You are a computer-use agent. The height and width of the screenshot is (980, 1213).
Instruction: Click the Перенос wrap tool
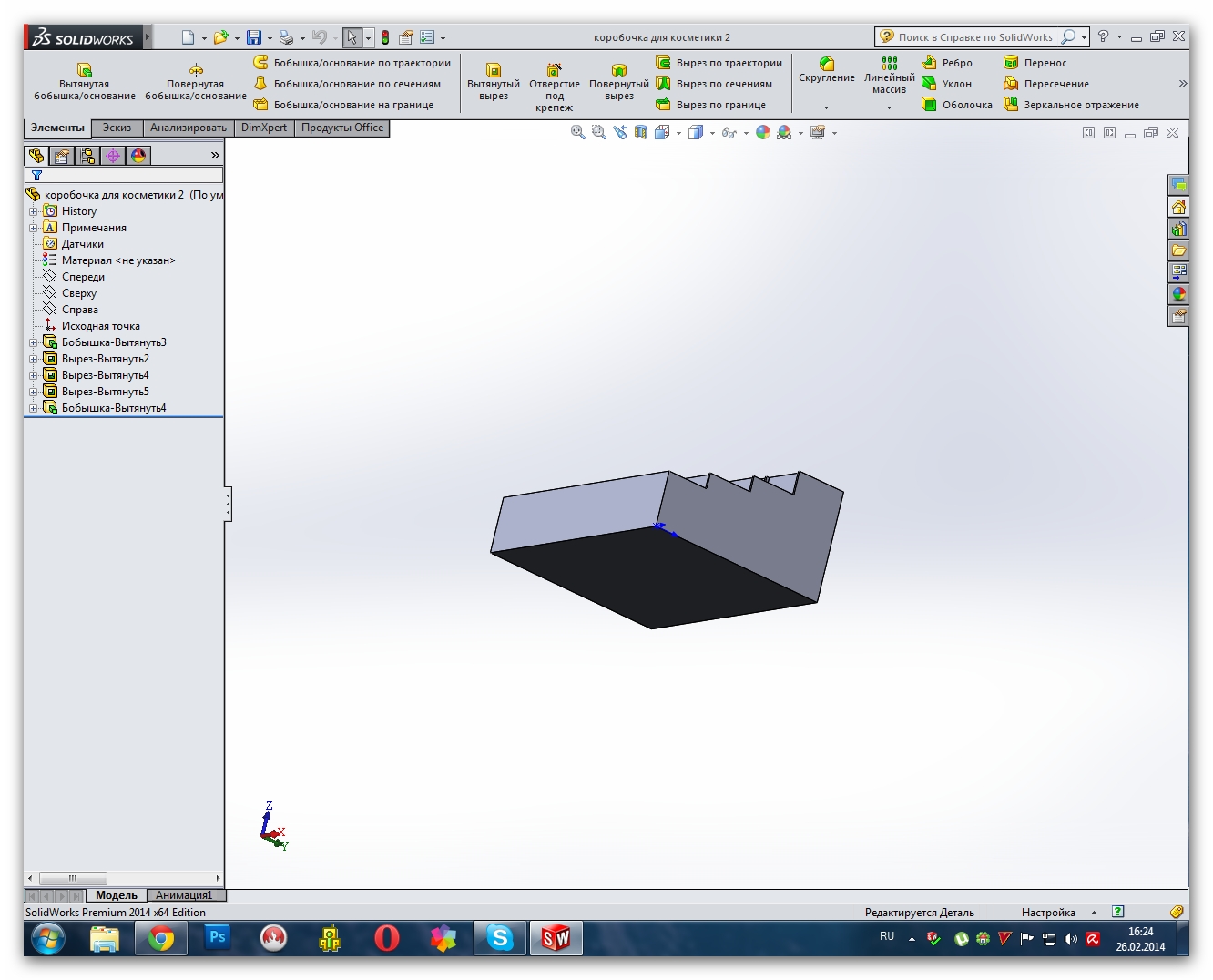pos(1035,63)
